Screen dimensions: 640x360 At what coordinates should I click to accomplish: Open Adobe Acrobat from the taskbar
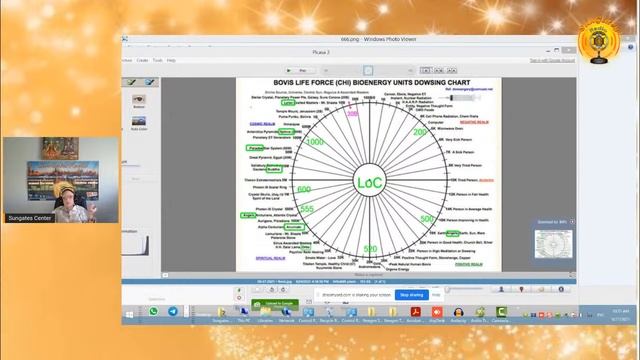pos(415,313)
